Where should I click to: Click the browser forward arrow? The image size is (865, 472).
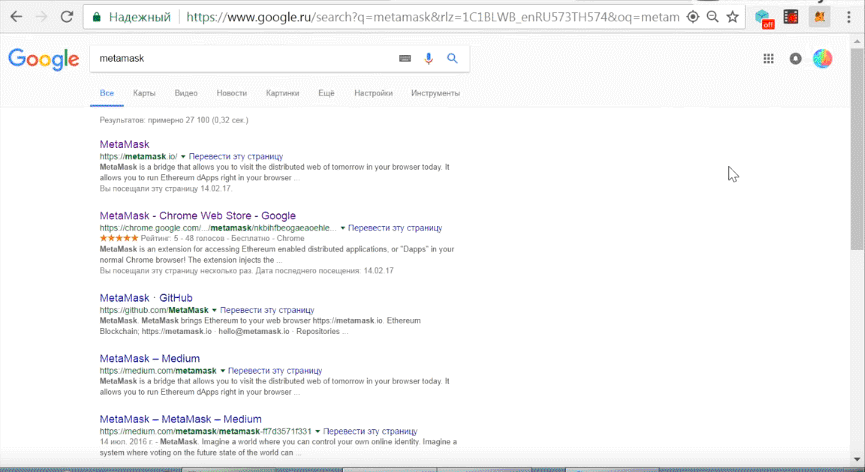pos(41,17)
